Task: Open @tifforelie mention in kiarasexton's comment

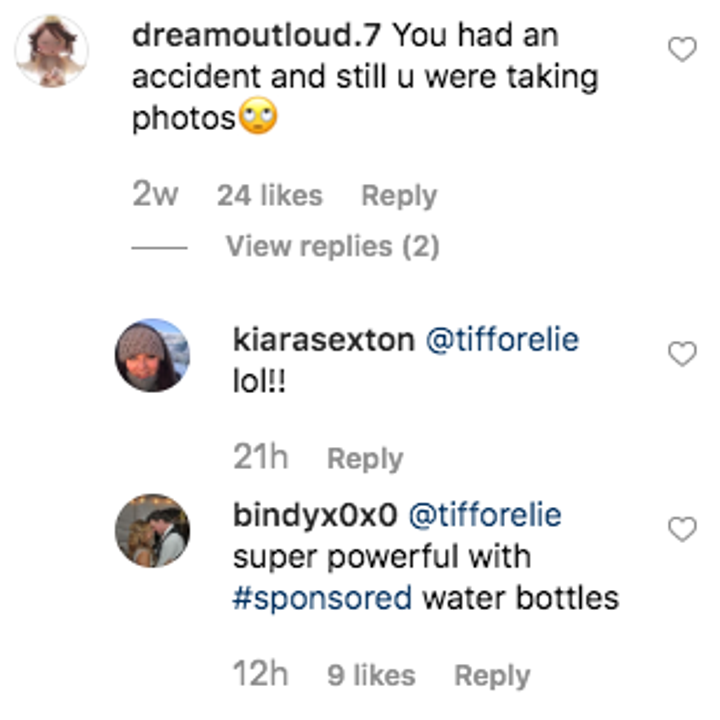Action: (503, 340)
